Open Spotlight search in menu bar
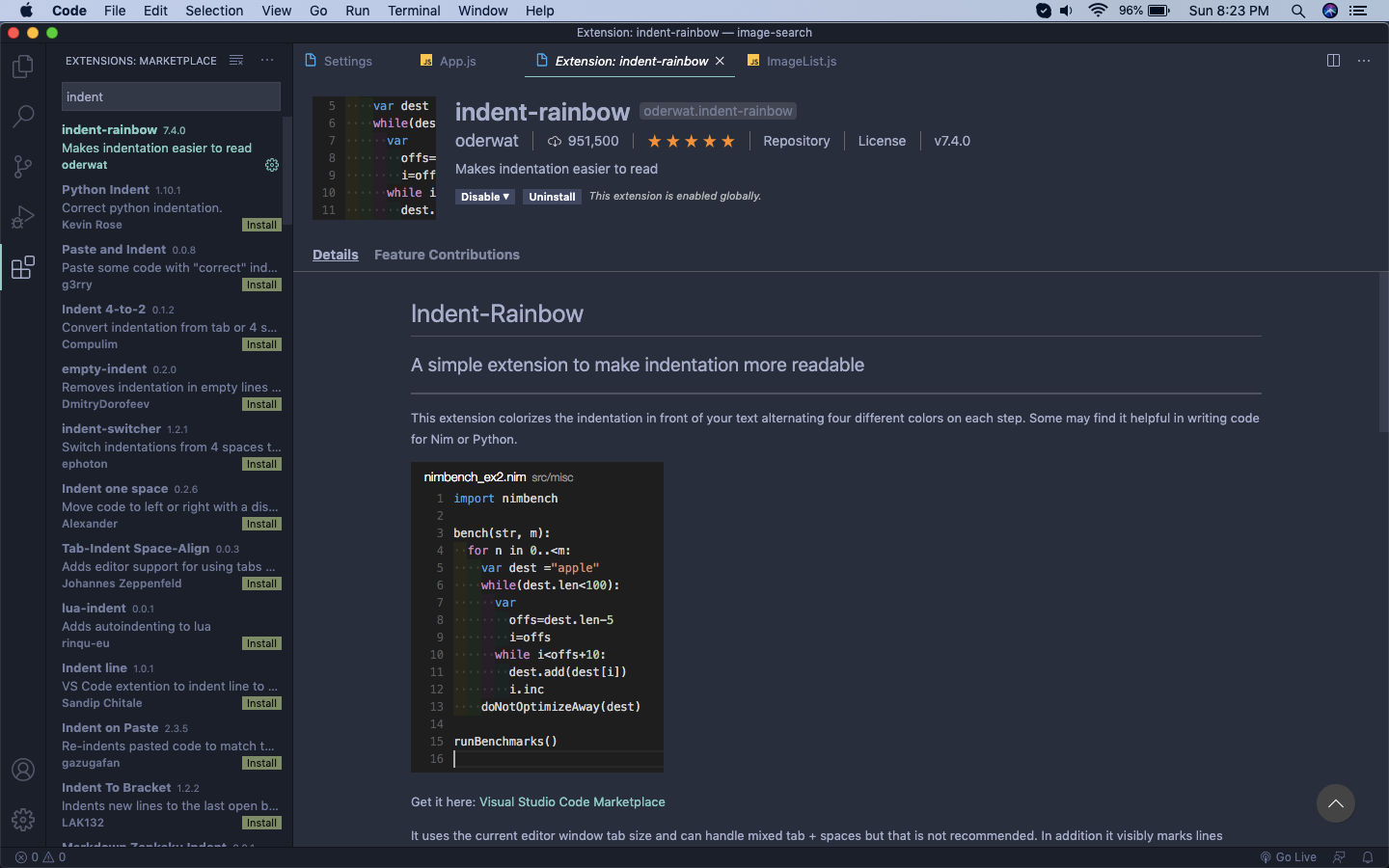 [1298, 11]
